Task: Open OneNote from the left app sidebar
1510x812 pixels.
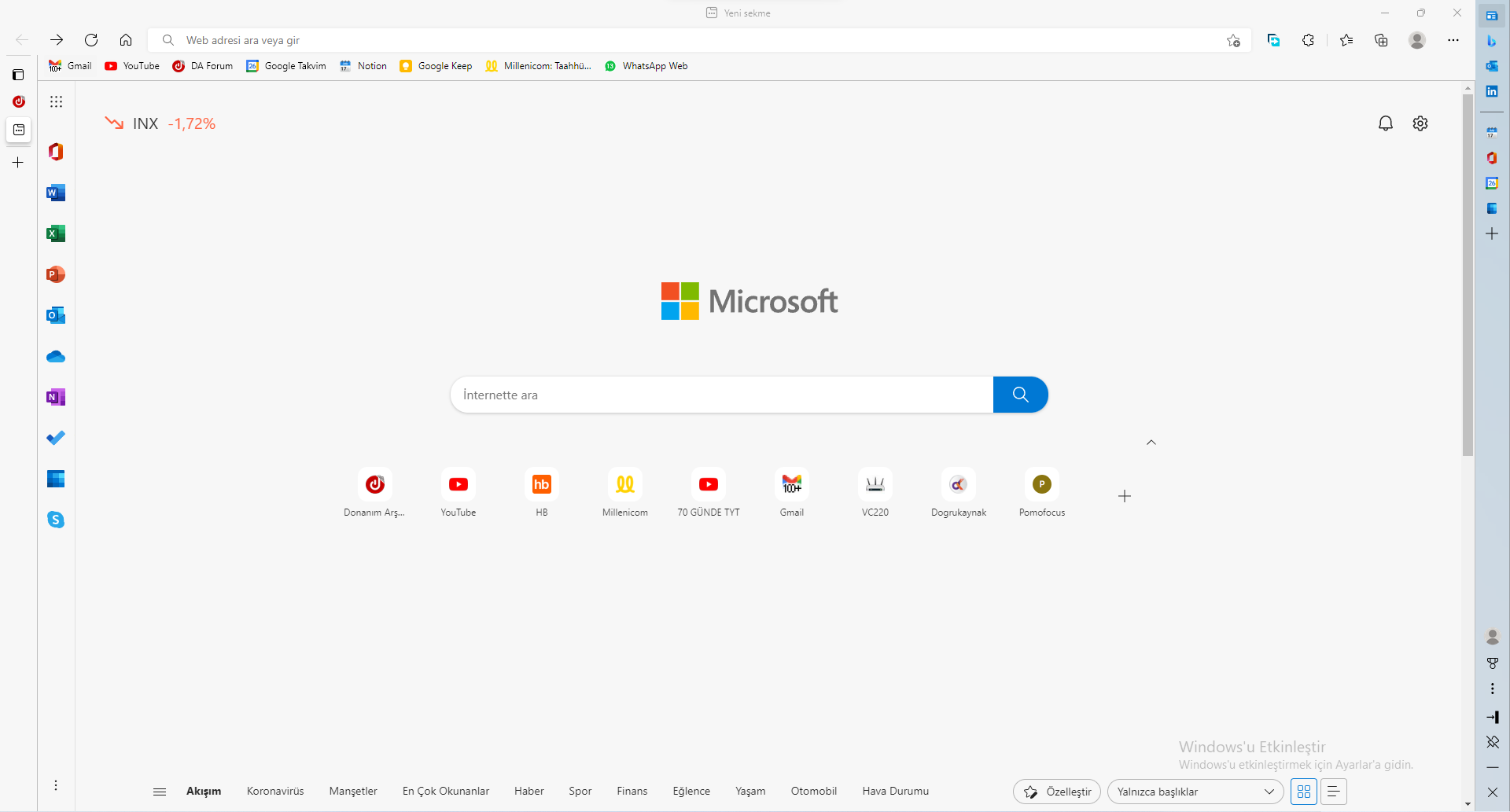Action: (56, 397)
